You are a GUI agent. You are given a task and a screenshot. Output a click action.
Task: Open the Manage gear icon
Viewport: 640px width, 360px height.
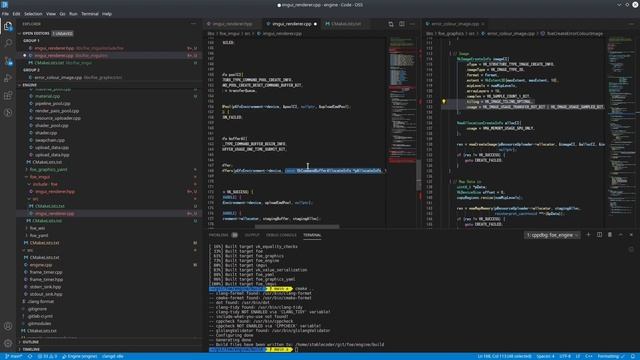tap(8, 343)
